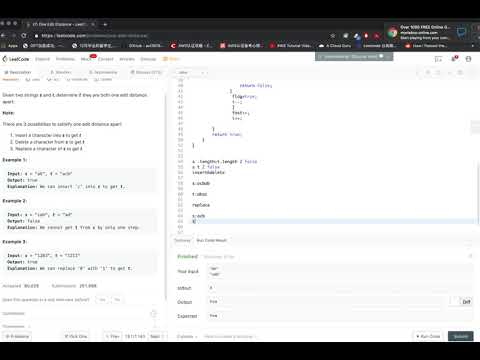Open the A Cloud Guru bookmark
480x360 pixels.
[x=335, y=46]
